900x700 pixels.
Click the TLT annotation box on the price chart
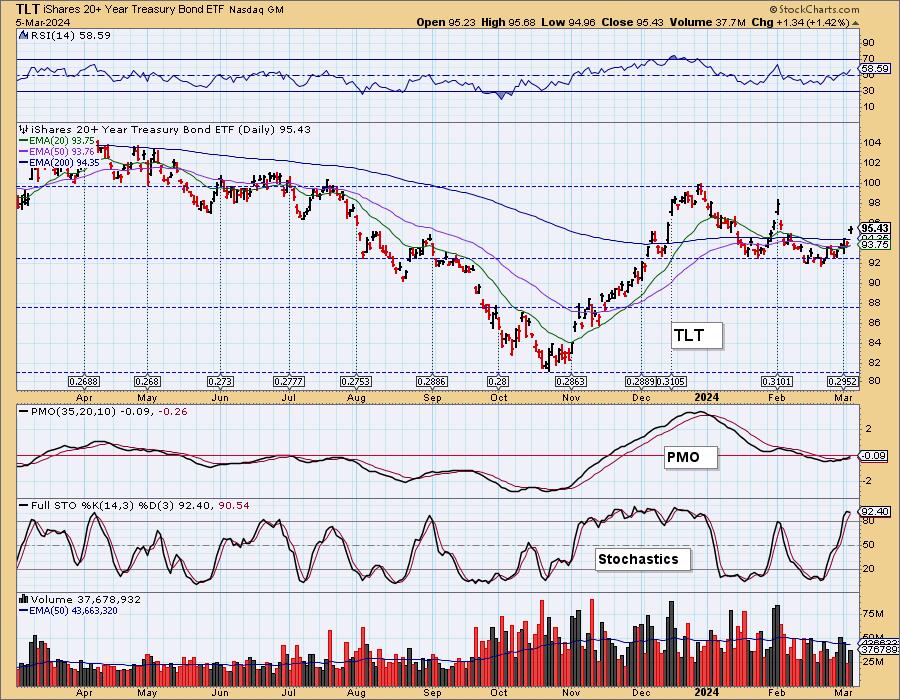click(x=696, y=335)
